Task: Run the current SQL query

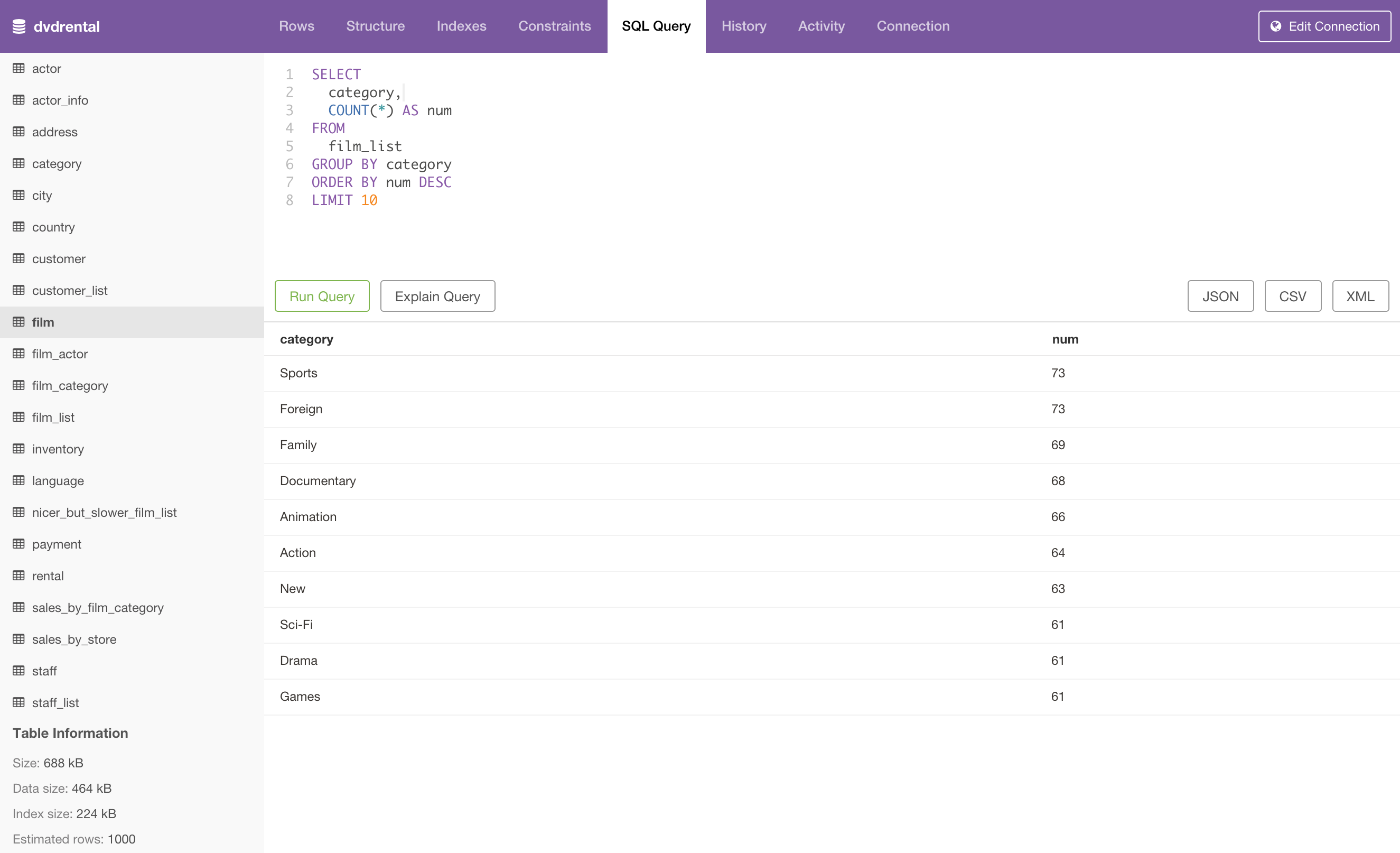Action: [322, 296]
